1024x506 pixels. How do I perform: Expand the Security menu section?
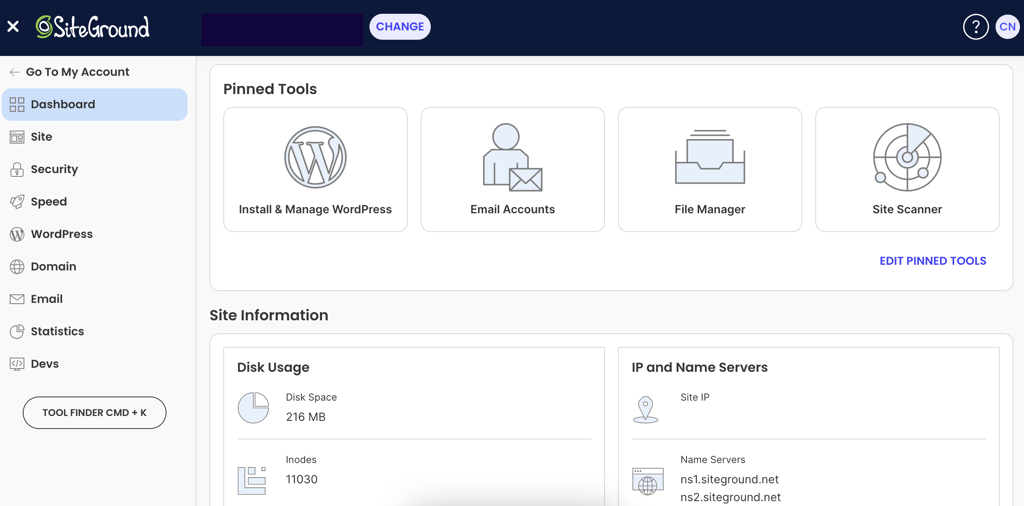tap(95, 169)
